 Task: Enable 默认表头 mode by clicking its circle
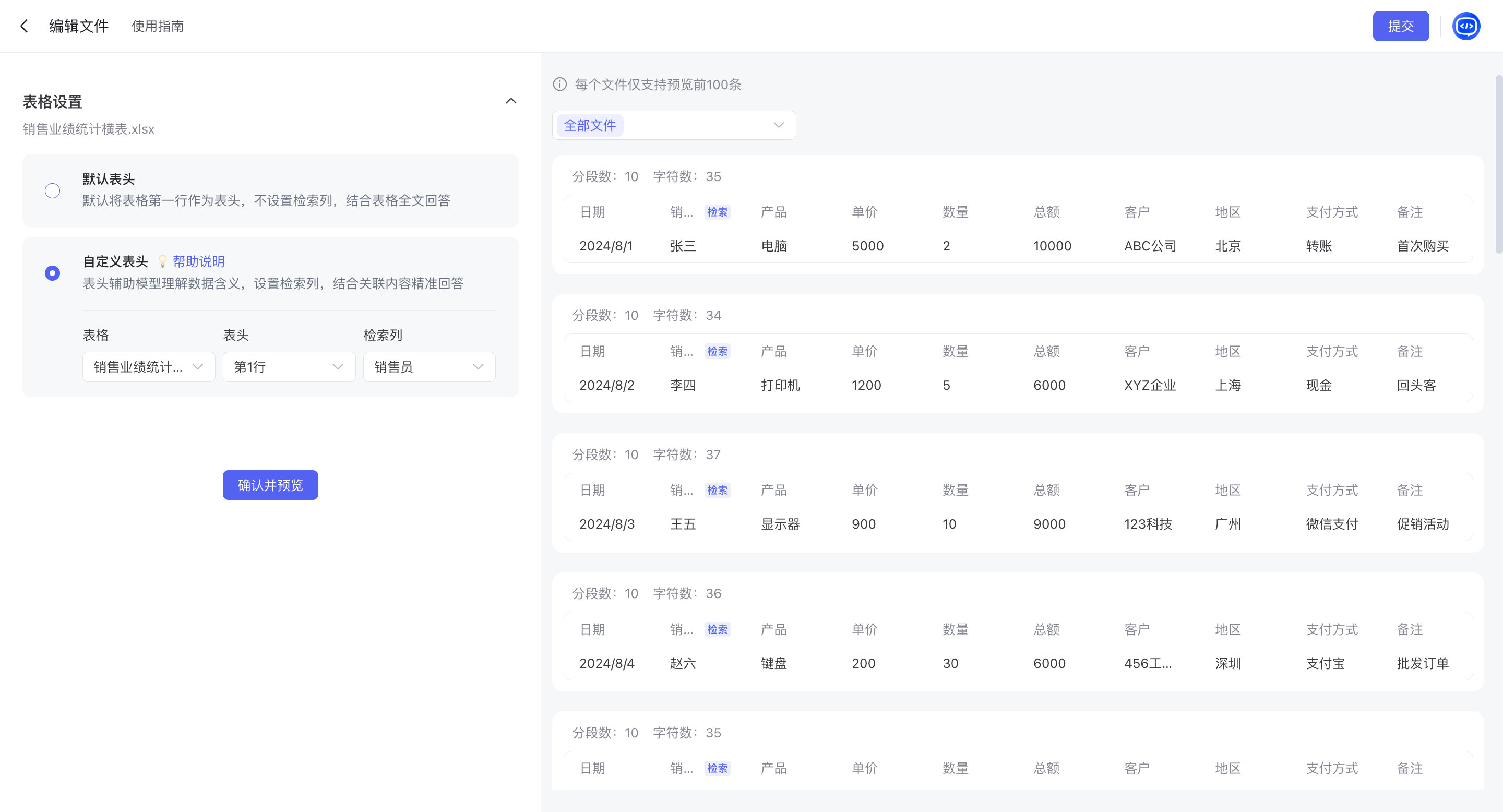click(52, 190)
